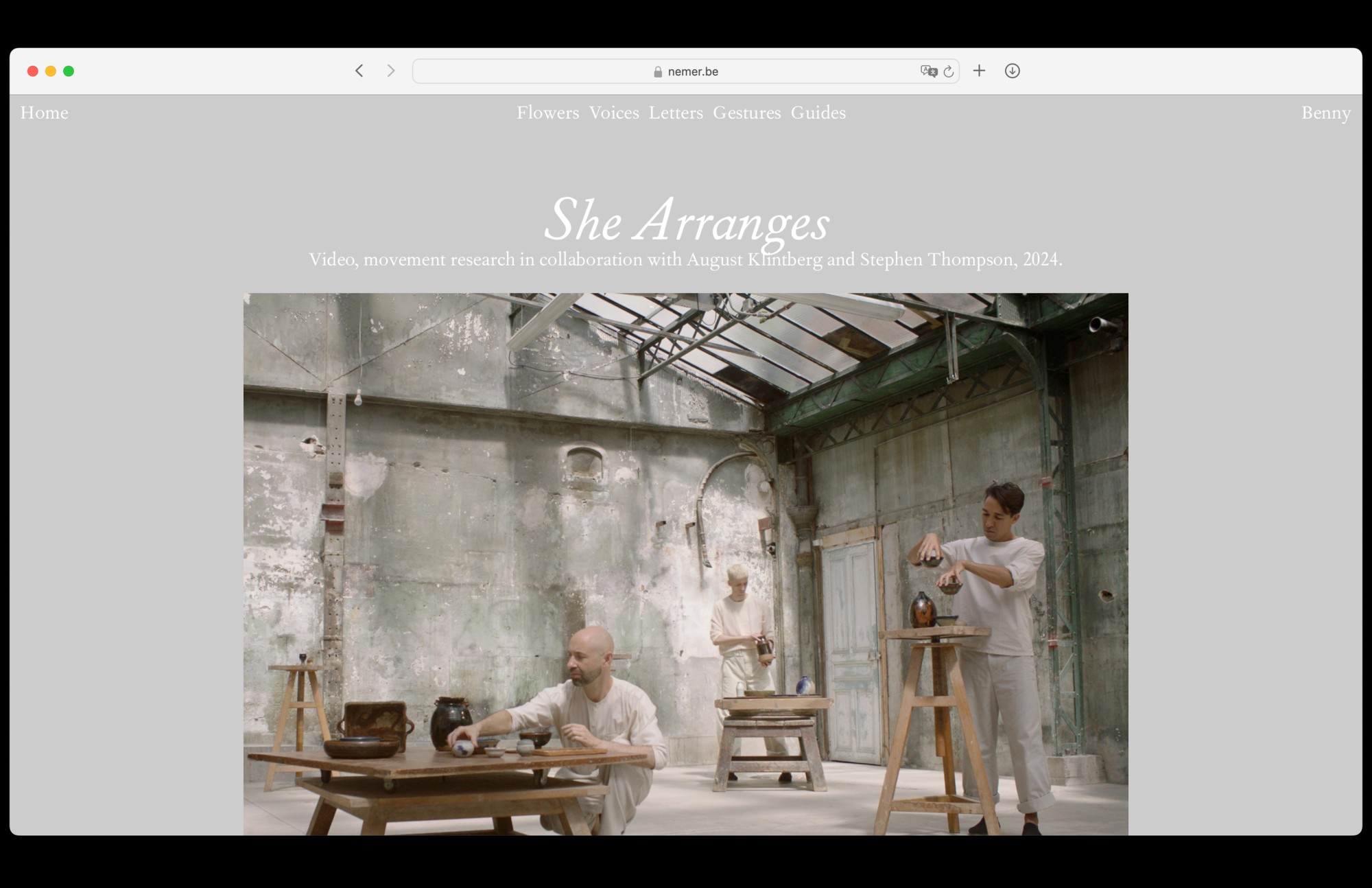
Task: Click the pottery studio video image
Action: [x=686, y=563]
